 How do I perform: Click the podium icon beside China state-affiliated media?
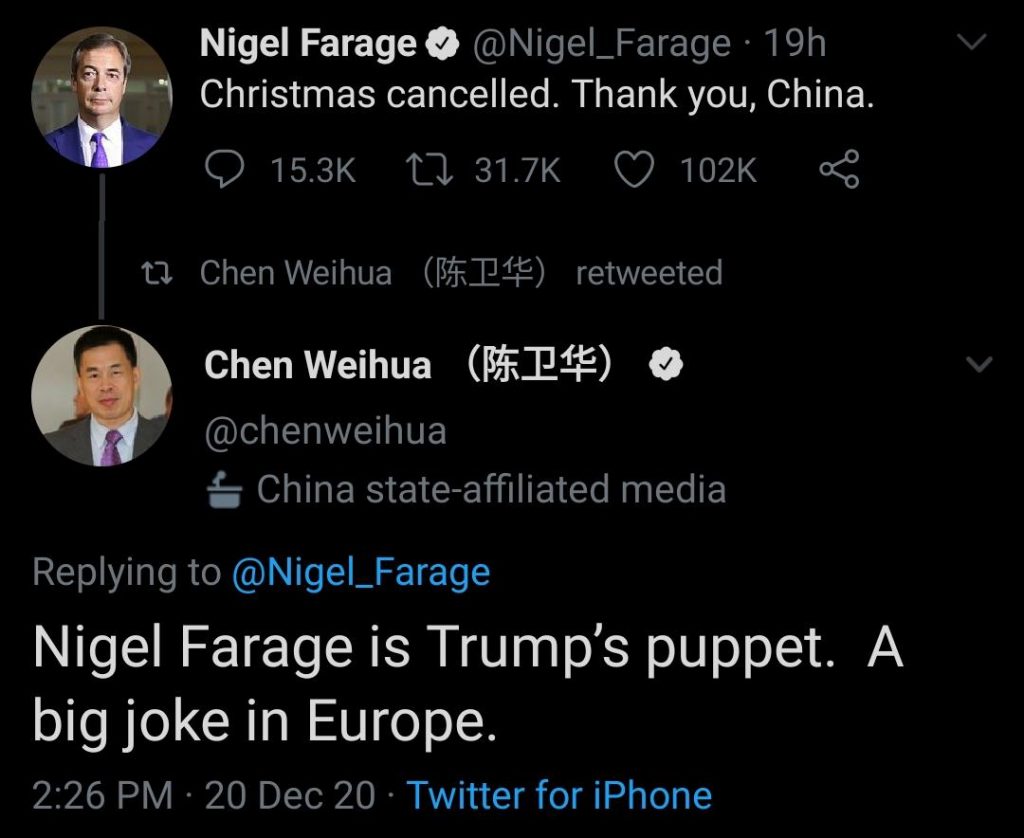click(224, 488)
